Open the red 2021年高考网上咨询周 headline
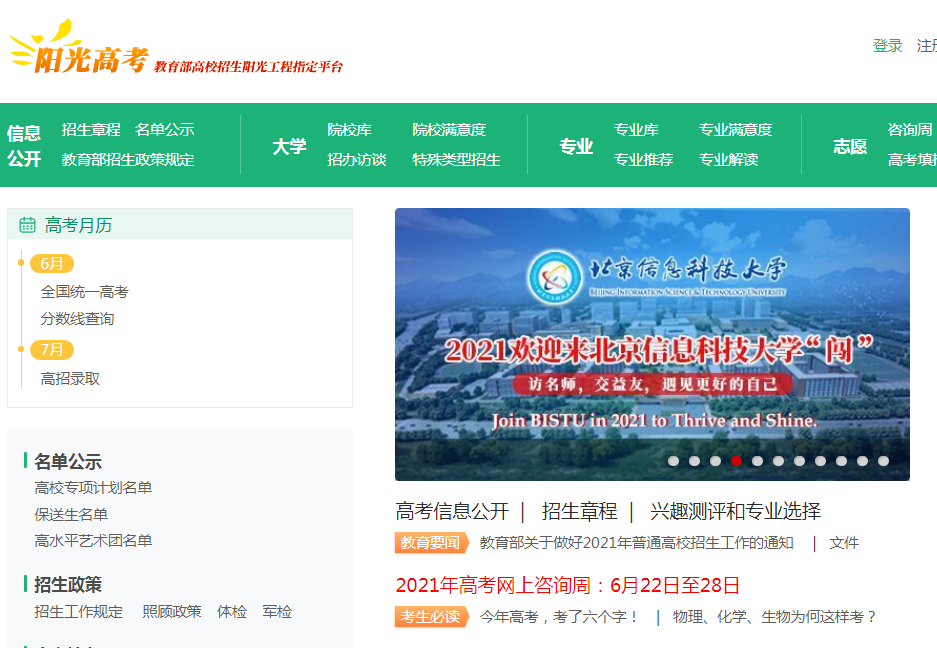 (568, 585)
